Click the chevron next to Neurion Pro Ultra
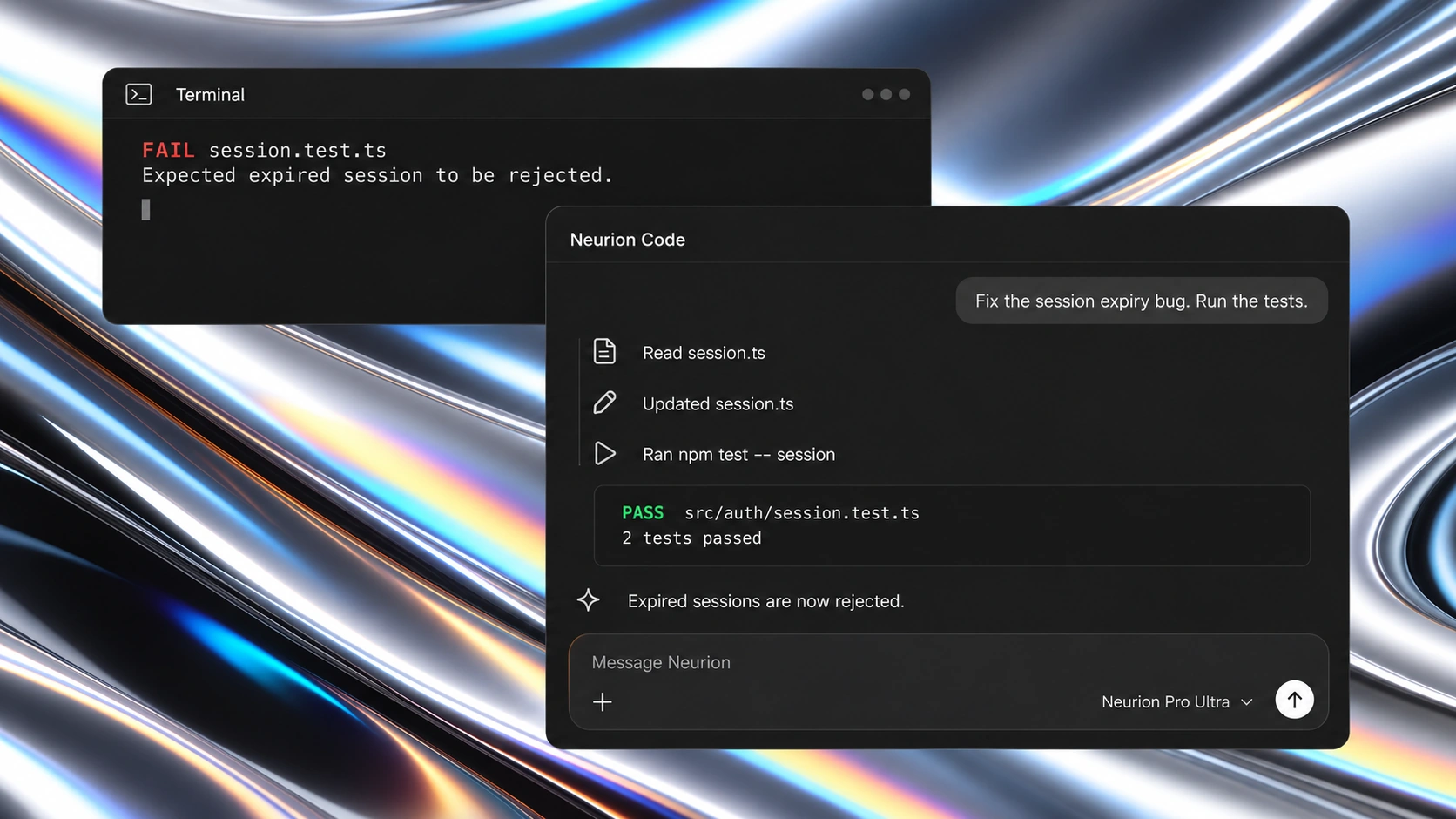Viewport: 1456px width, 819px height. 1246,702
